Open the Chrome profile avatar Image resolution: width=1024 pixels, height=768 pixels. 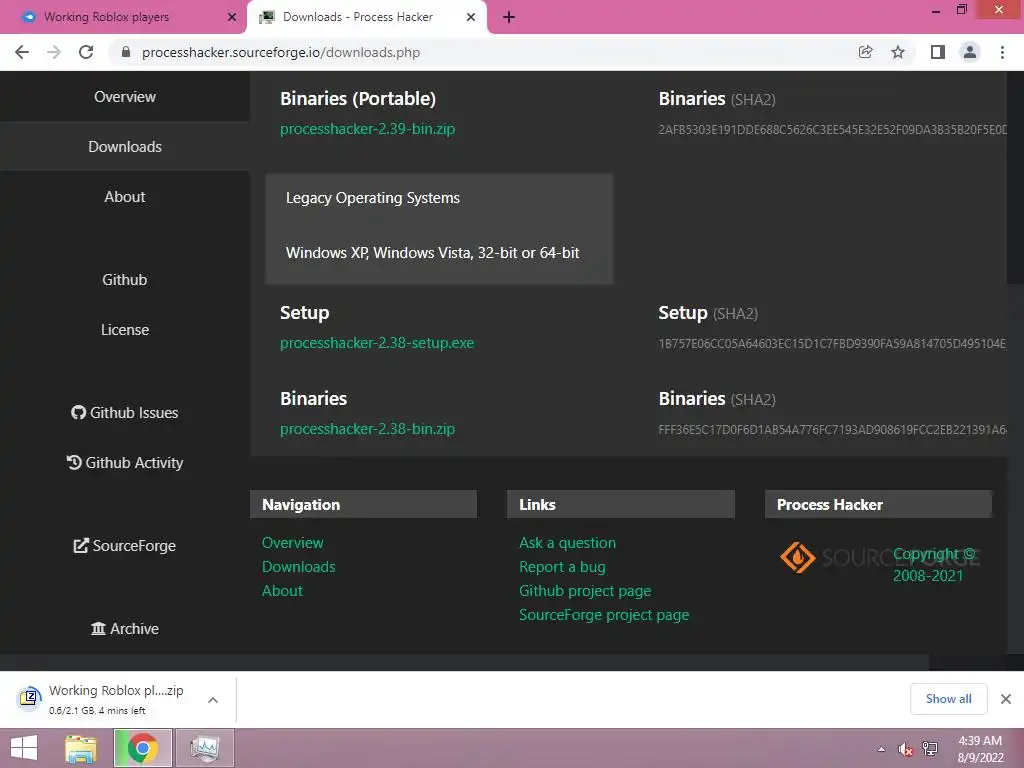[970, 52]
